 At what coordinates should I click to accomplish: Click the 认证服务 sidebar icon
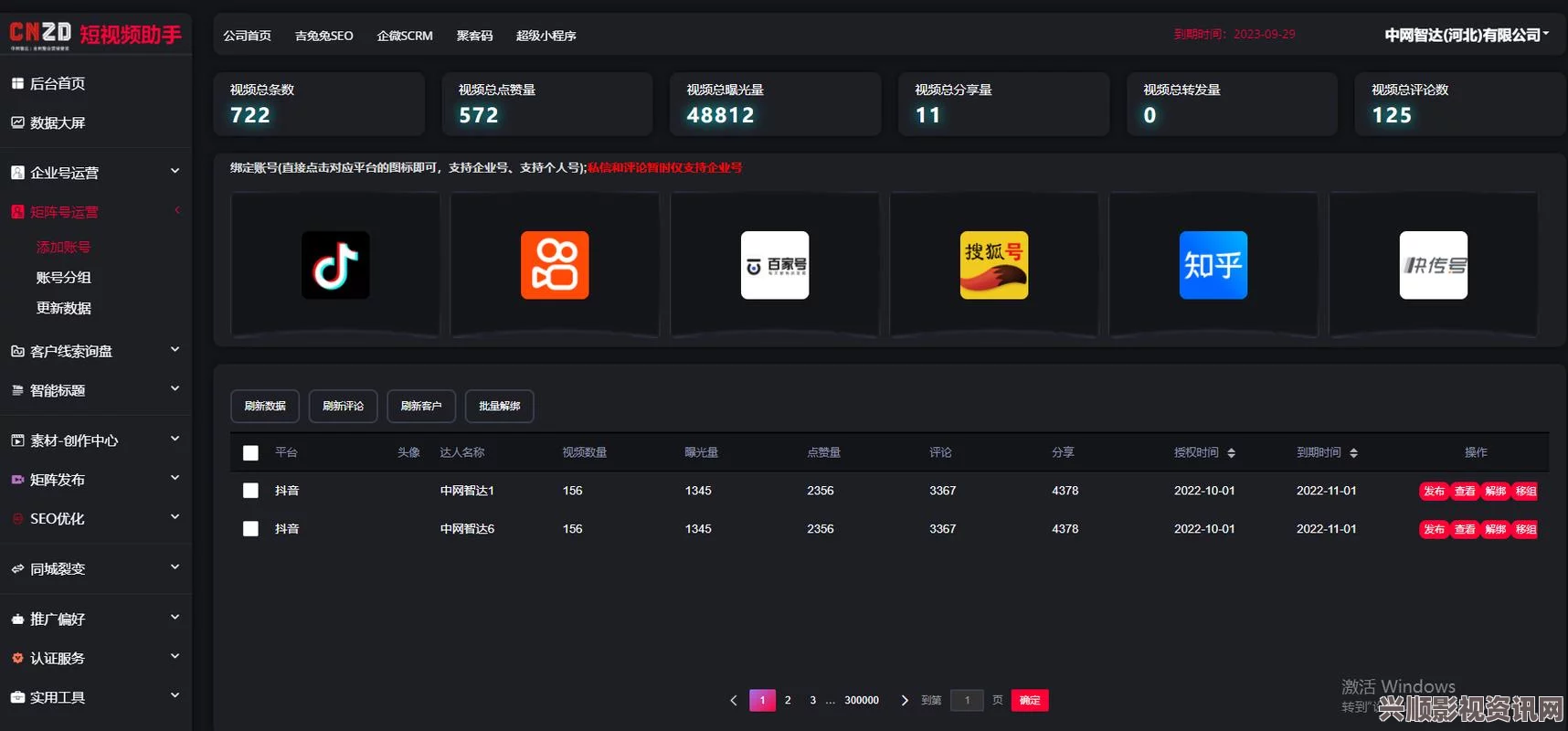[17, 658]
